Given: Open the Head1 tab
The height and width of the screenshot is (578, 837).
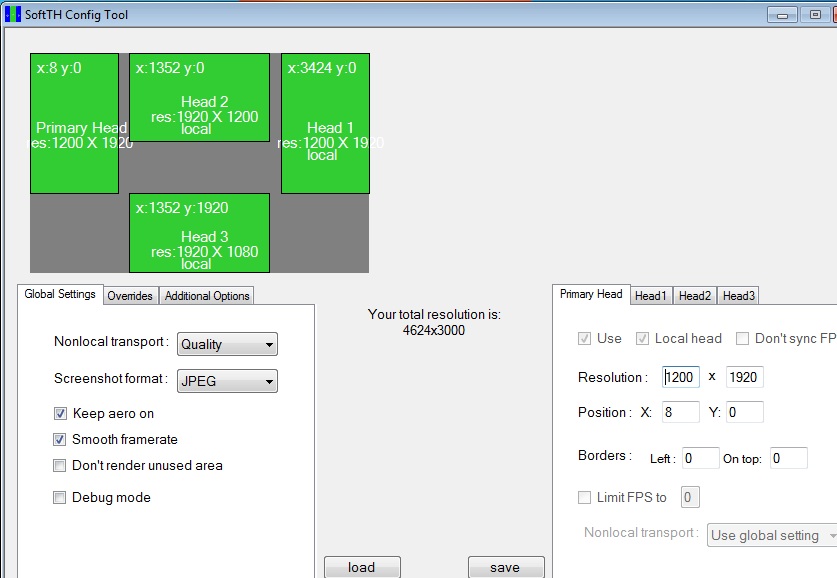Looking at the screenshot, I should point(651,296).
